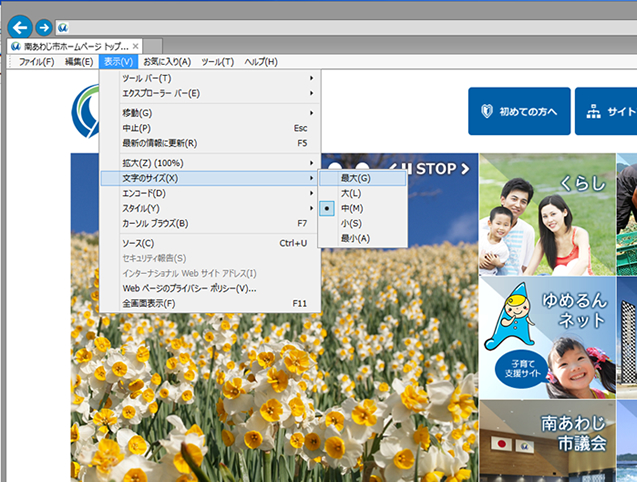Expand エンコード(D) submenu
Viewport: 637px width, 482px height.
210,193
